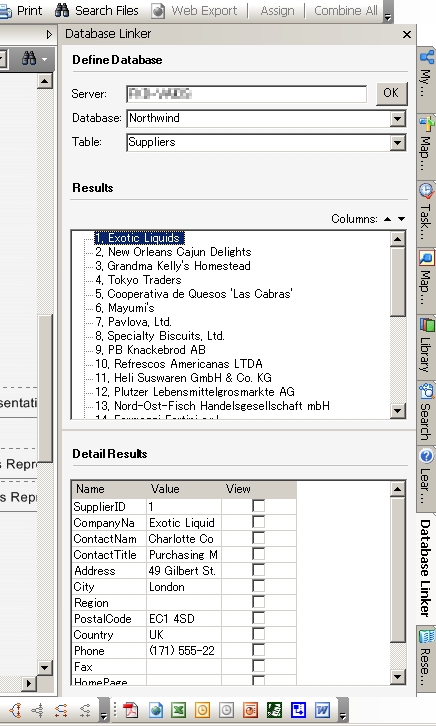Image resolution: width=436 pixels, height=726 pixels.
Task: Click the Detail Results scroll down arrow
Action: pyautogui.click(x=398, y=677)
